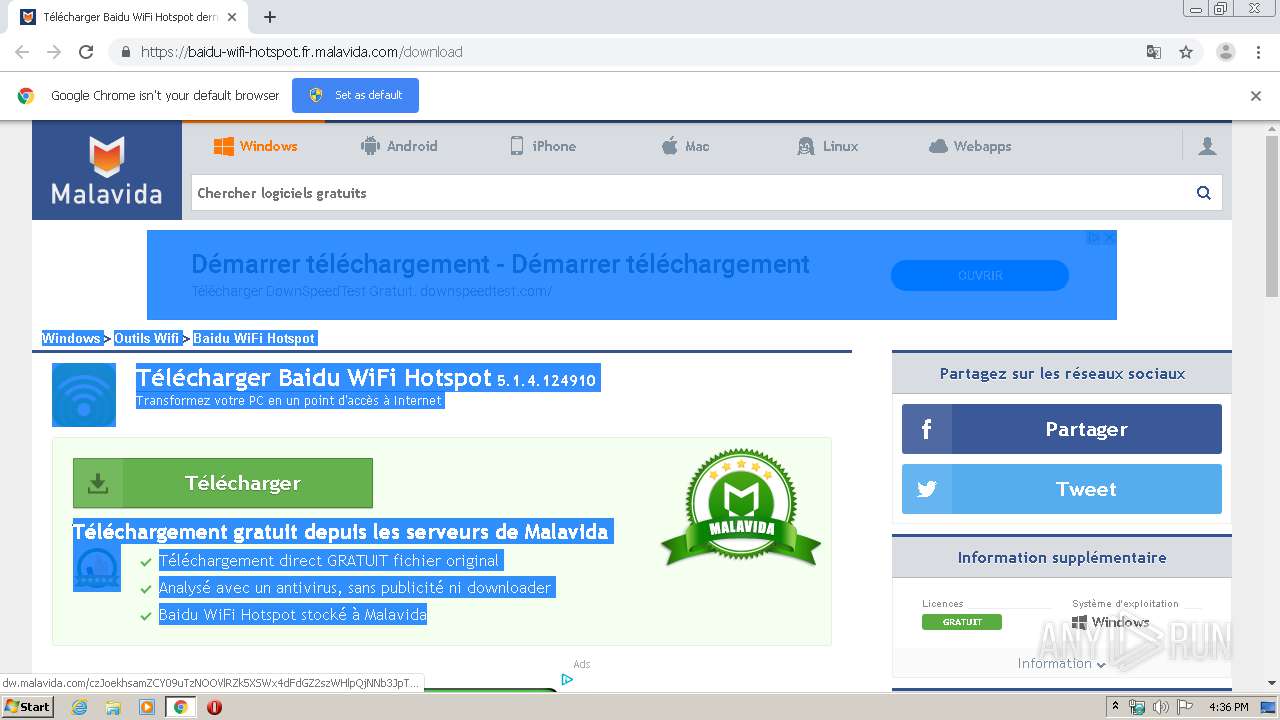Image resolution: width=1280 pixels, height=720 pixels.
Task: Focus the Chercher logiciels gratuits search field
Action: tap(688, 193)
